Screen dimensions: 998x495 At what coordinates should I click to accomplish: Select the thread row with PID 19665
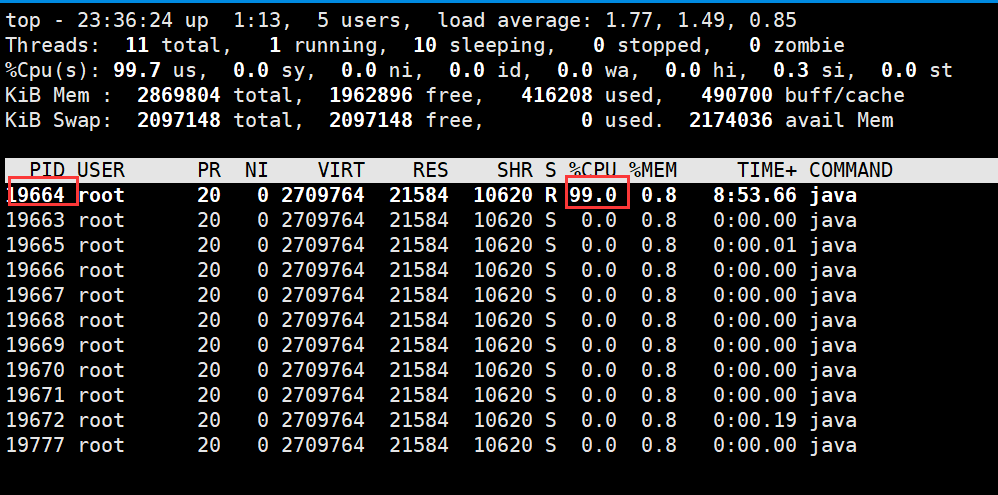pos(432,245)
